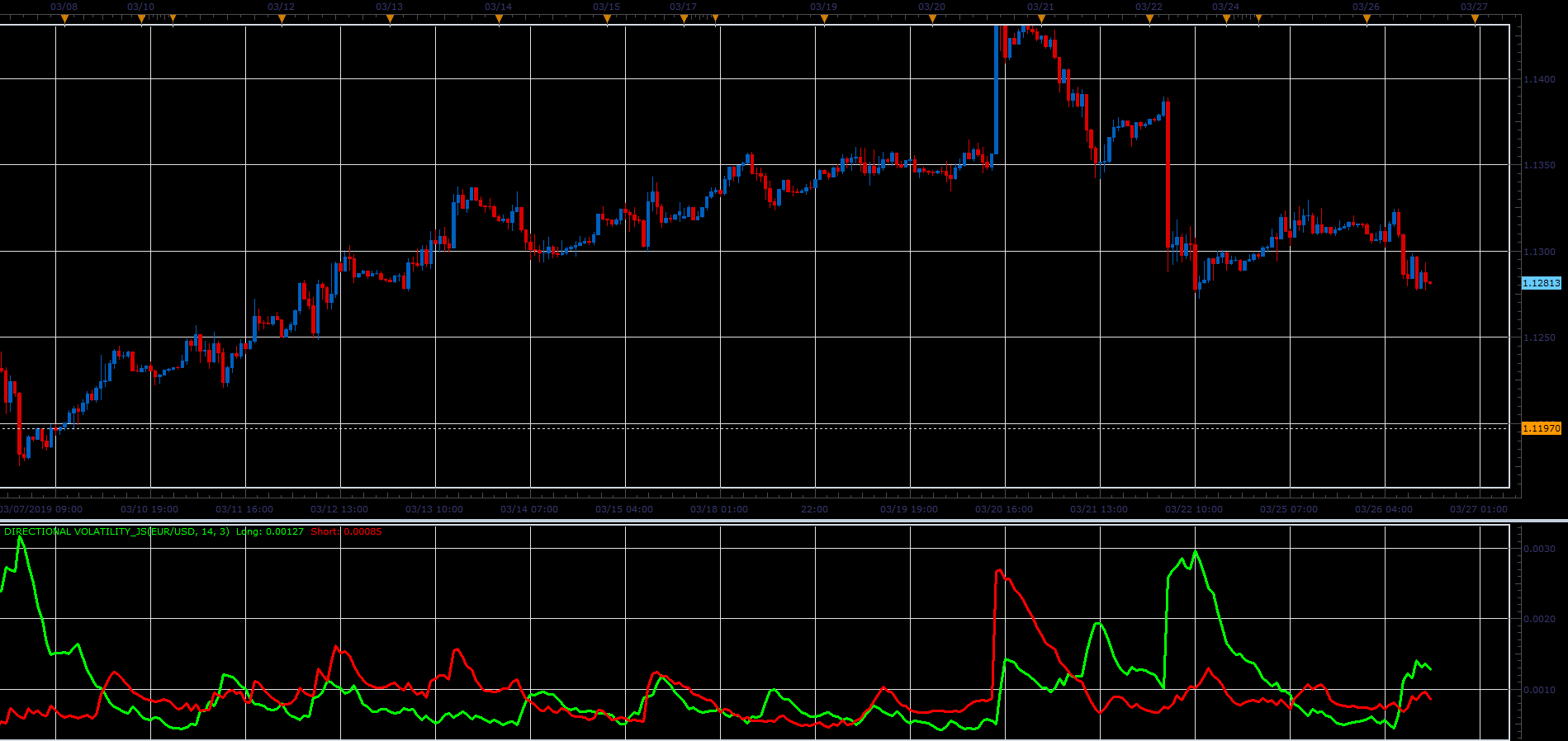Select the day marker under 03/24
This screenshot has width=1568, height=741.
(x=1226, y=17)
